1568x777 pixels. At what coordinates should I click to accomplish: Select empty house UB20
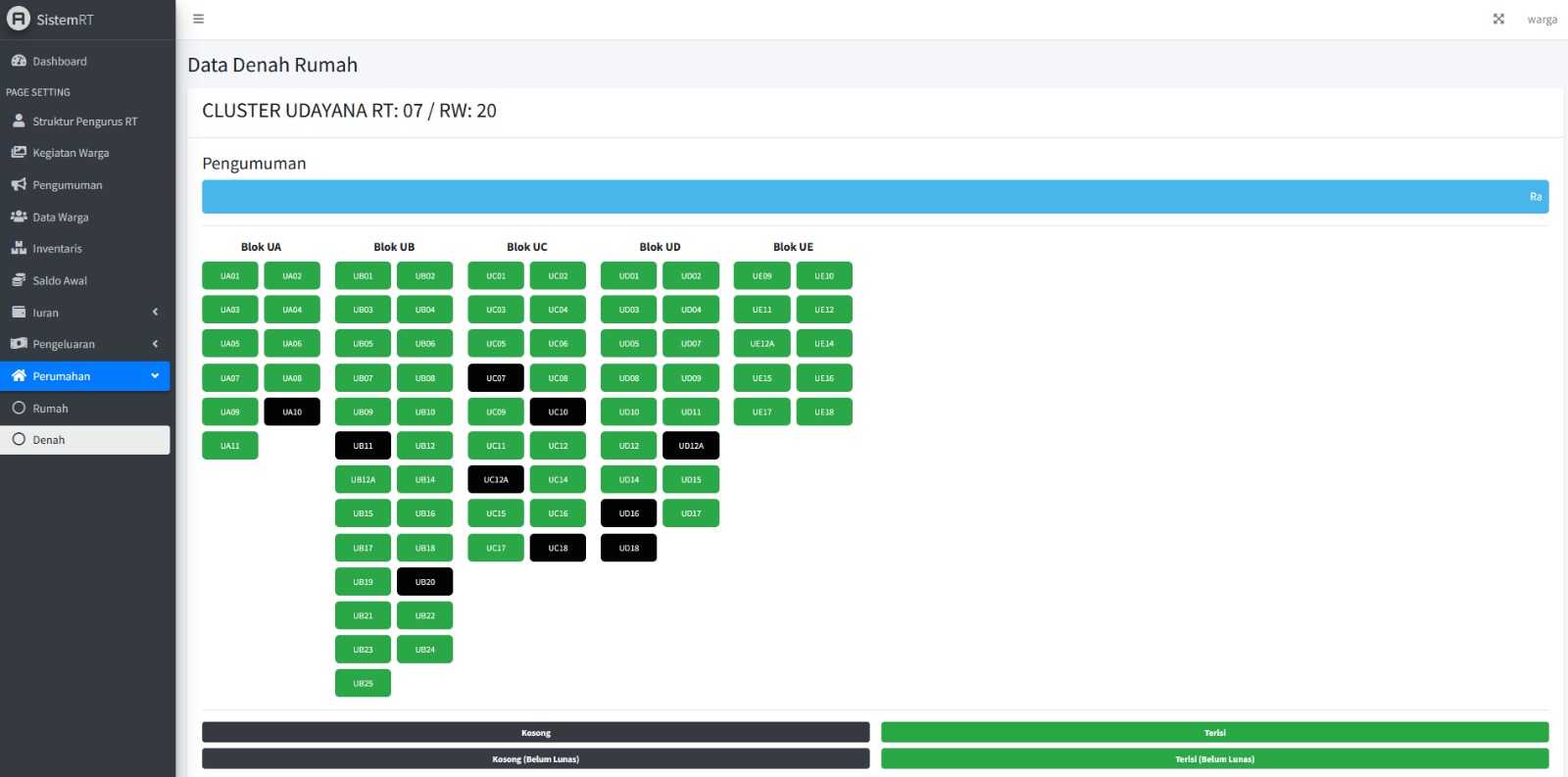[425, 582]
